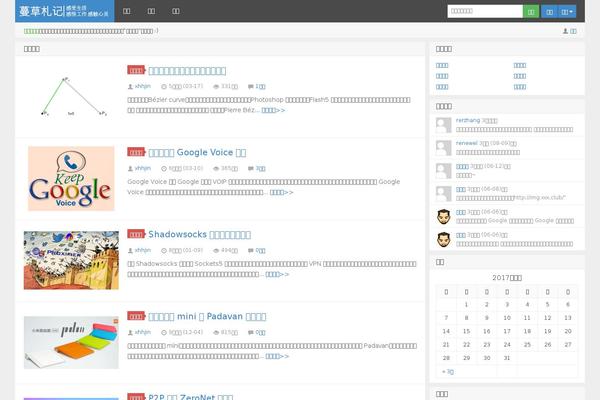This screenshot has width=600, height=400.
Task: Select calendar date 31
Action: (x=507, y=358)
